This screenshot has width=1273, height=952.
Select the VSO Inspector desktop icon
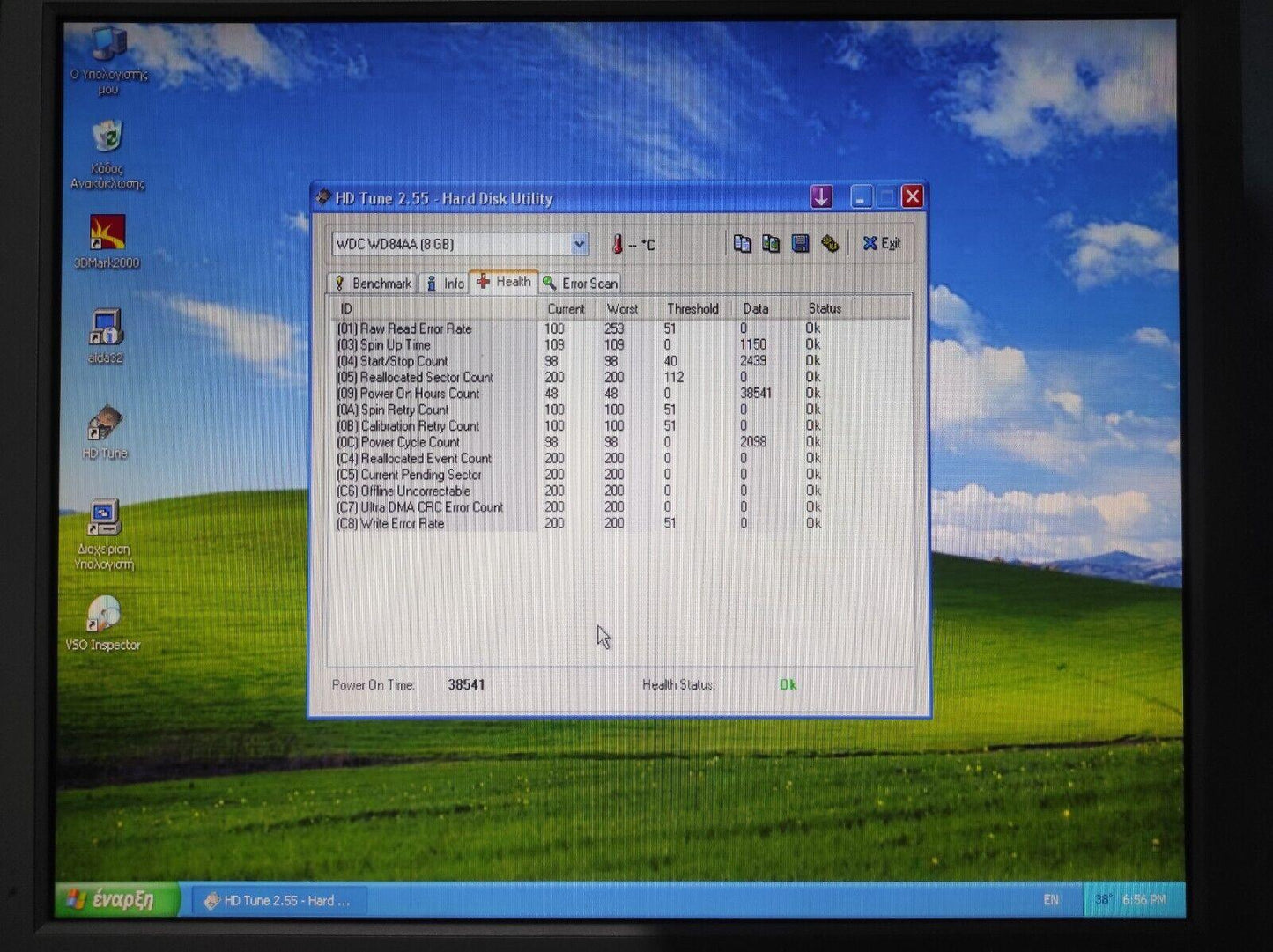(x=104, y=615)
